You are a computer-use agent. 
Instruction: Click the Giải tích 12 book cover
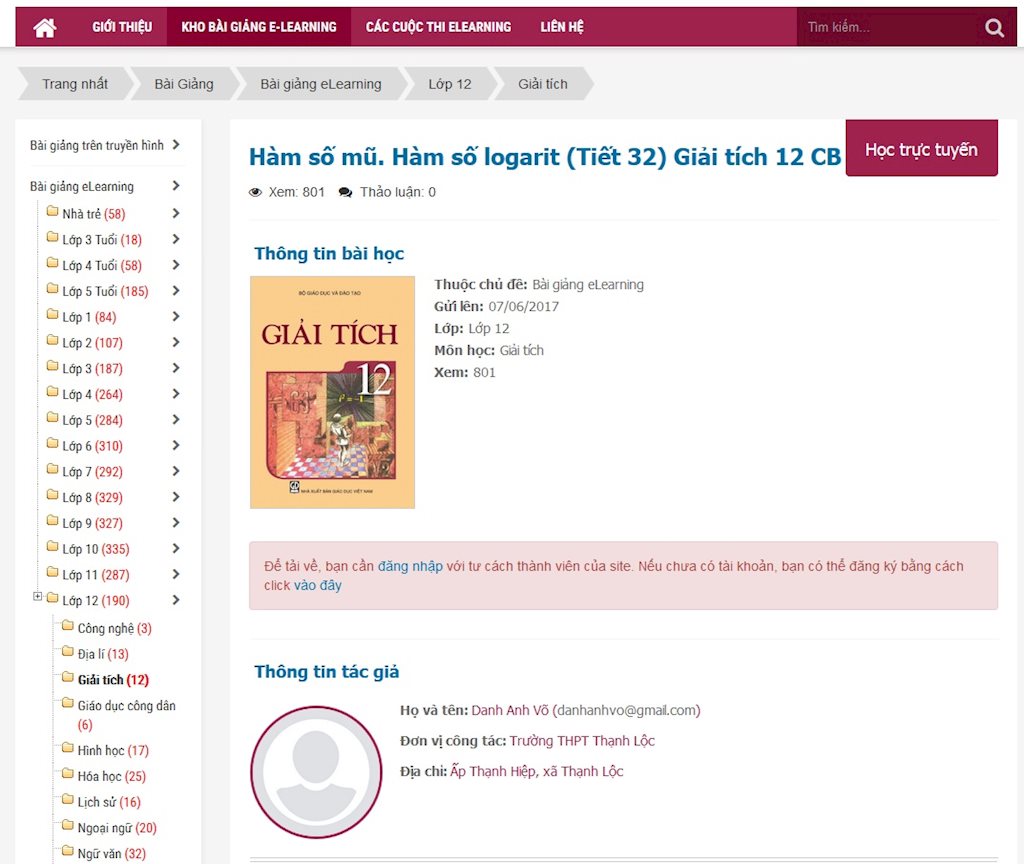coord(332,392)
